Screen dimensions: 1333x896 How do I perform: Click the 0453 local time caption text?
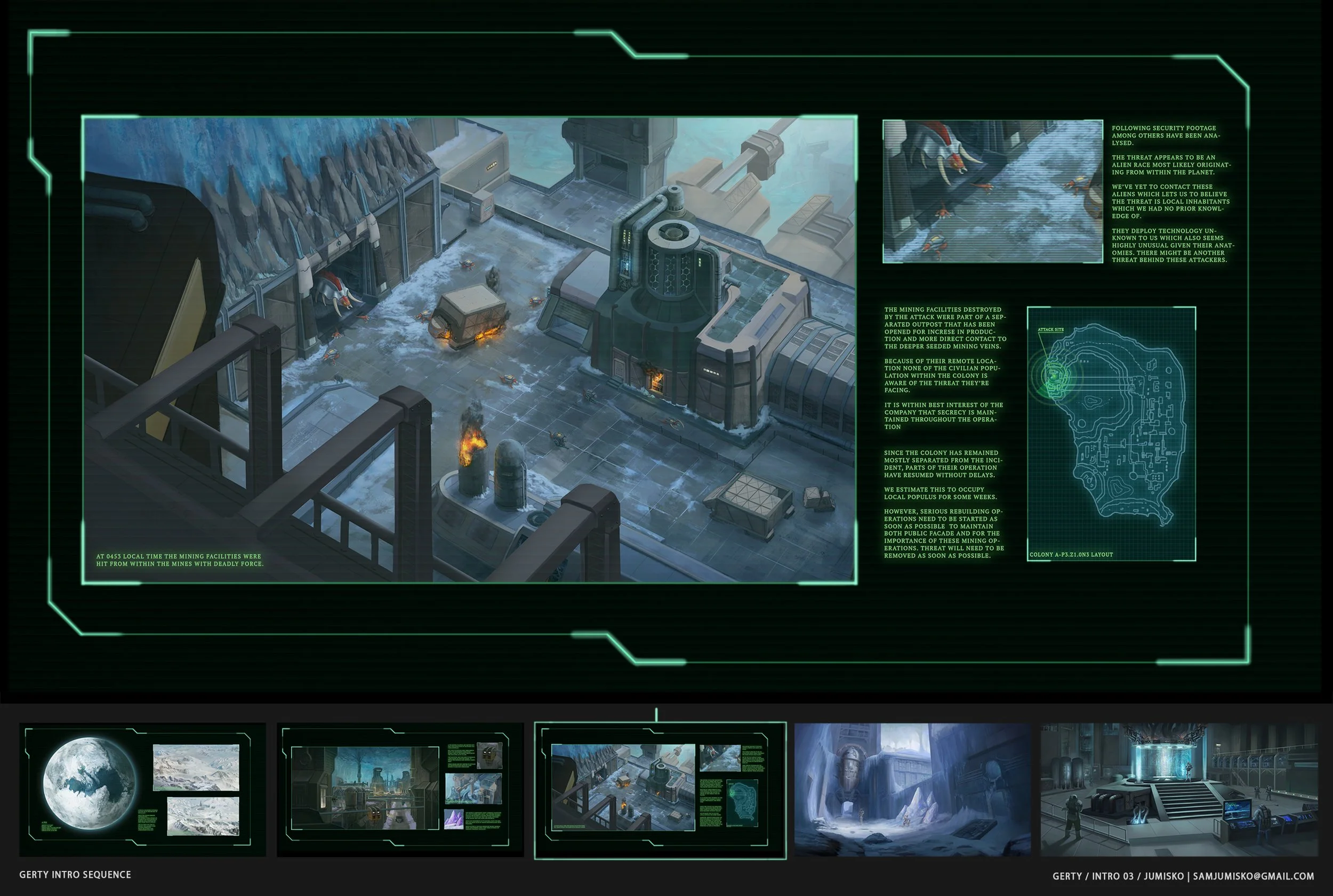click(180, 560)
